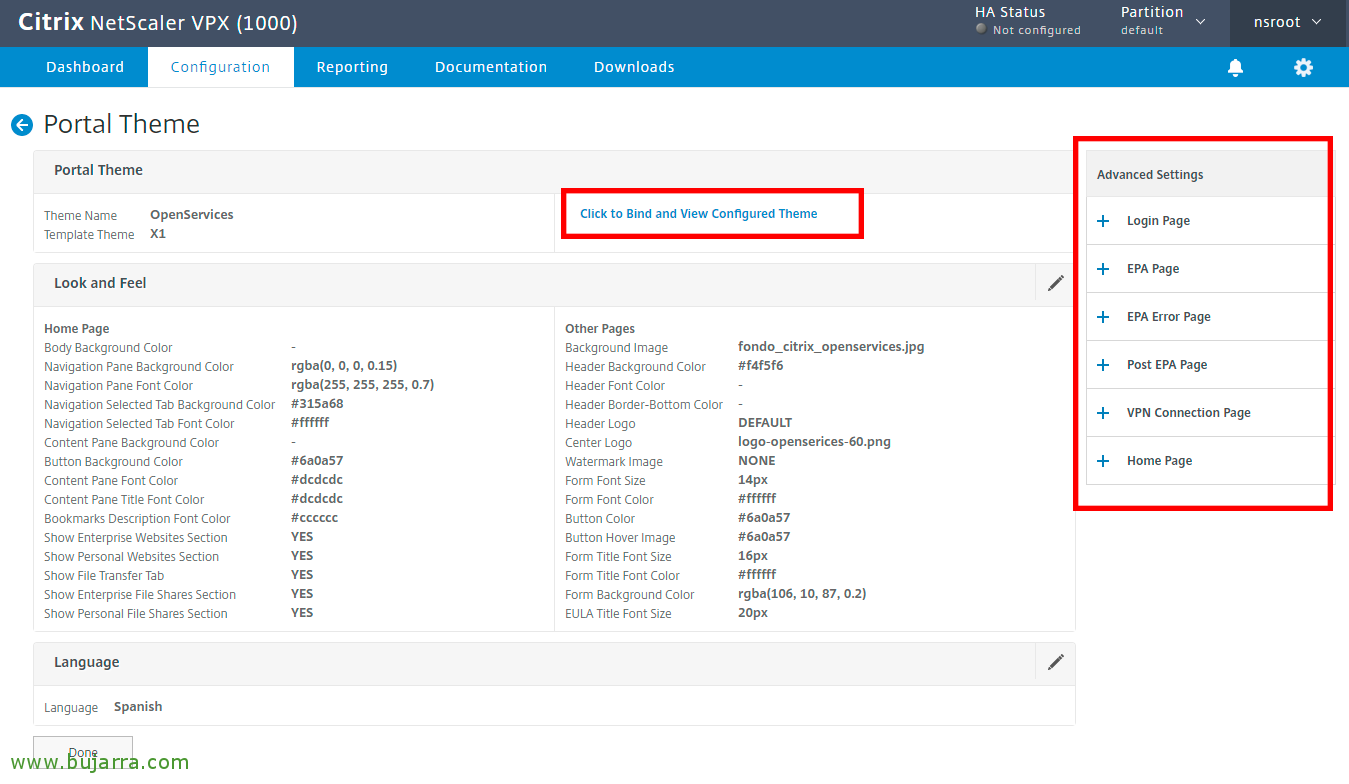Edit Language section with pencil icon
Viewport: 1349px width, 784px height.
(x=1056, y=662)
